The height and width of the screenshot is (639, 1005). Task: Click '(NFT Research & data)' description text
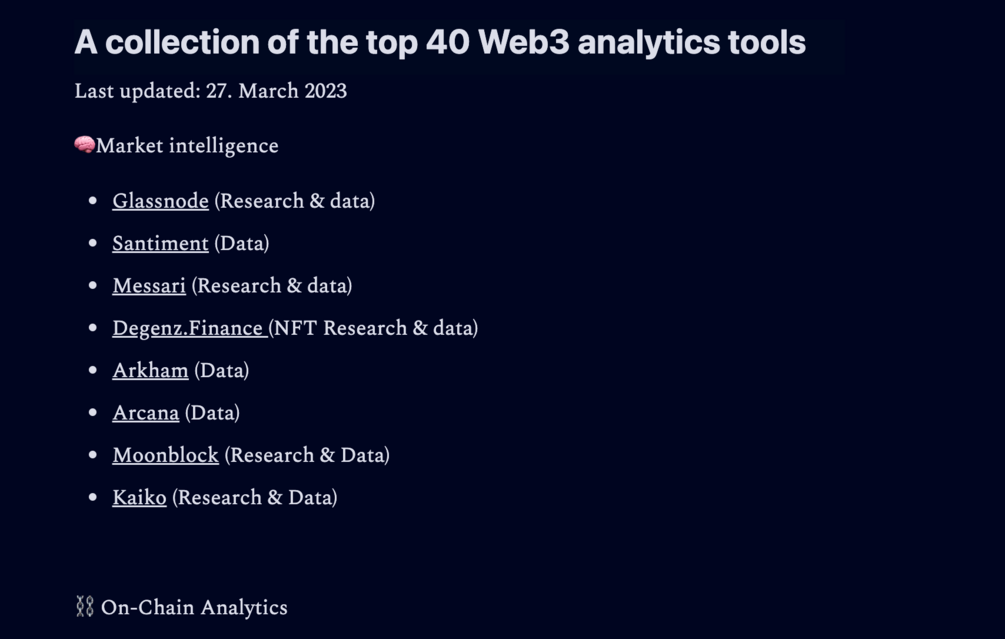point(374,328)
